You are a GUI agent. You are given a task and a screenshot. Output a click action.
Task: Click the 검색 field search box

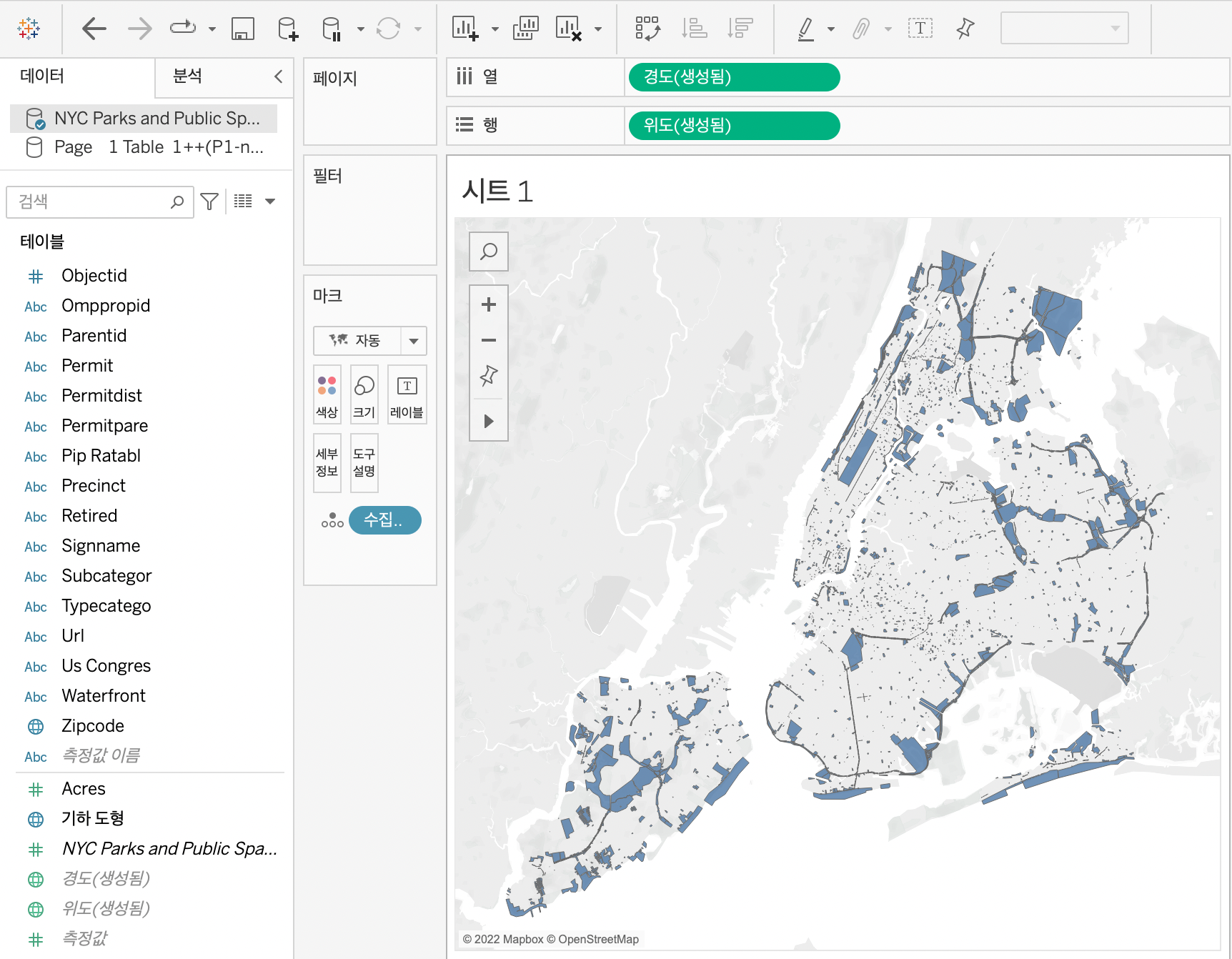point(93,202)
